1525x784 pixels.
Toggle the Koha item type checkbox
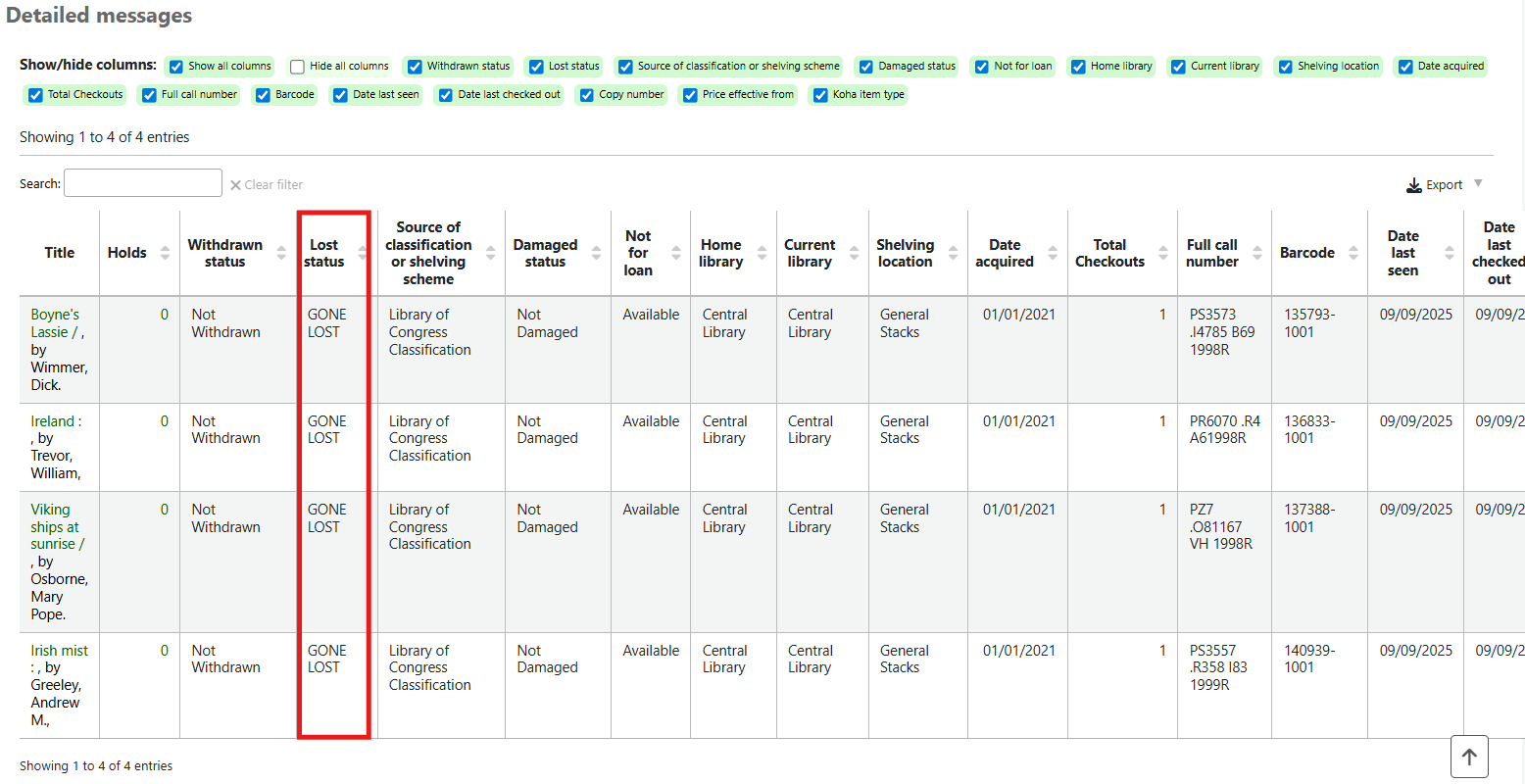(x=820, y=95)
